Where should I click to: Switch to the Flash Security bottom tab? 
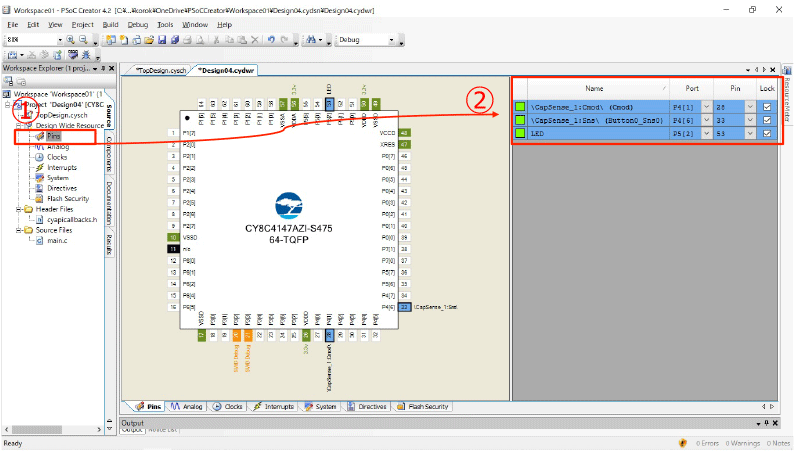pyautogui.click(x=423, y=407)
